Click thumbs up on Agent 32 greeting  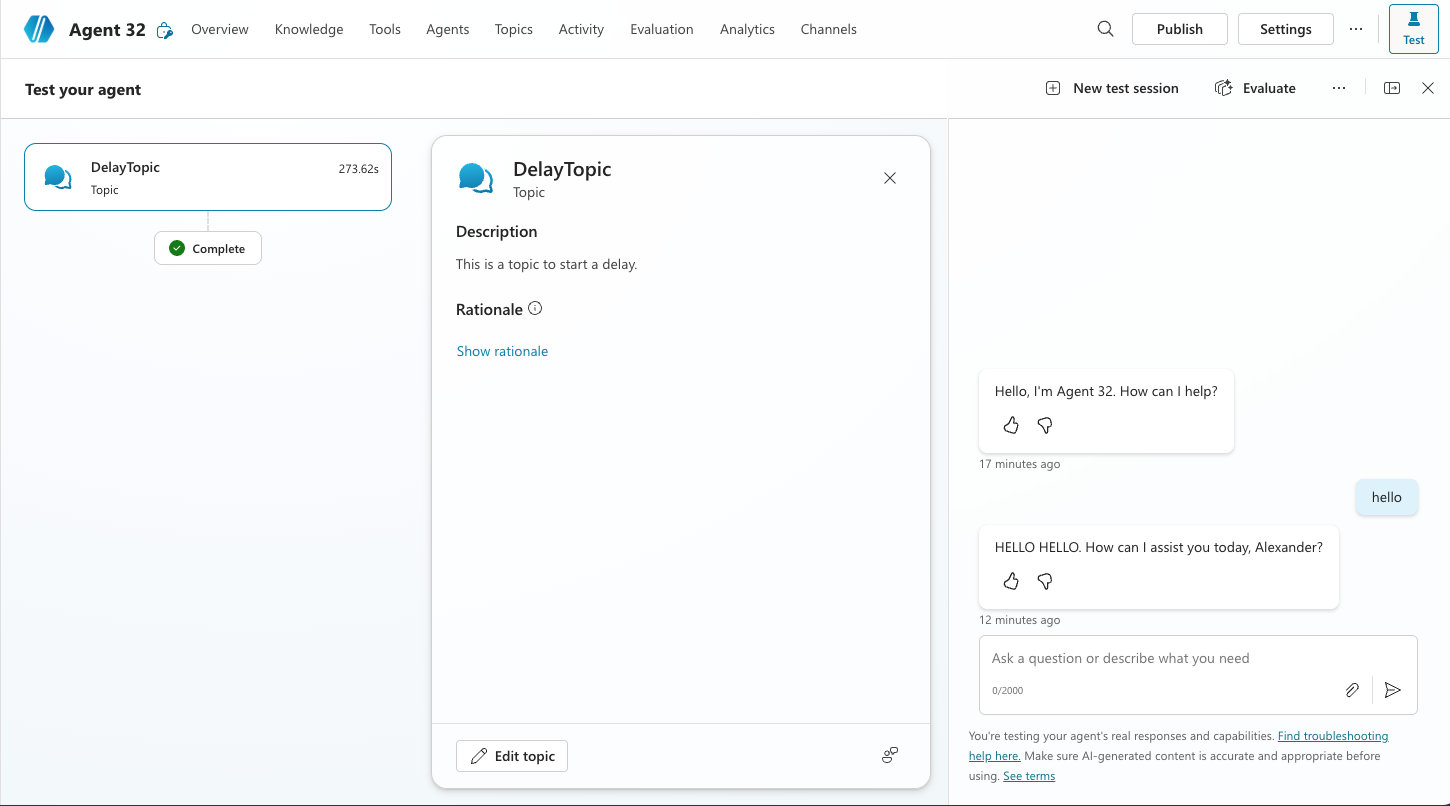[x=1011, y=426]
